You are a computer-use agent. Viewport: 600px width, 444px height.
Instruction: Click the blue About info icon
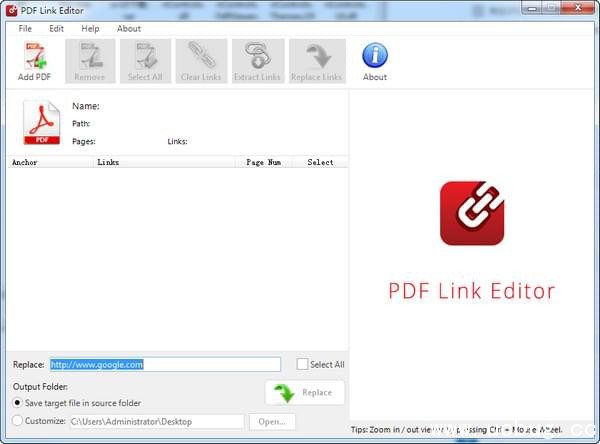(375, 56)
